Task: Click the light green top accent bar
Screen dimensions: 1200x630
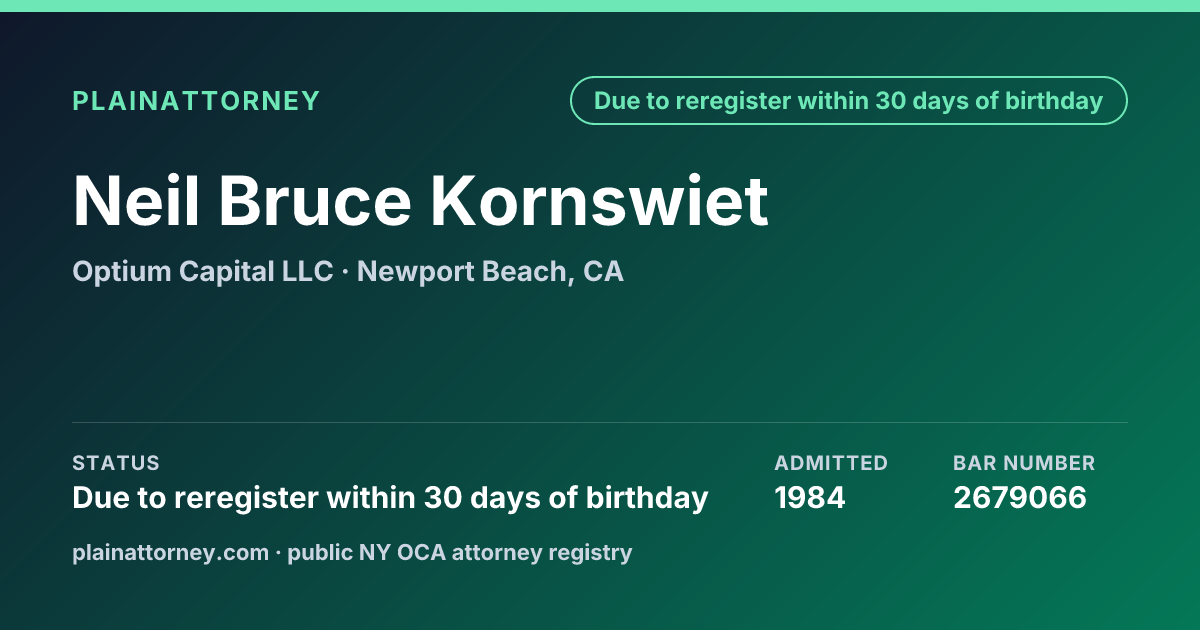Action: click(x=600, y=6)
